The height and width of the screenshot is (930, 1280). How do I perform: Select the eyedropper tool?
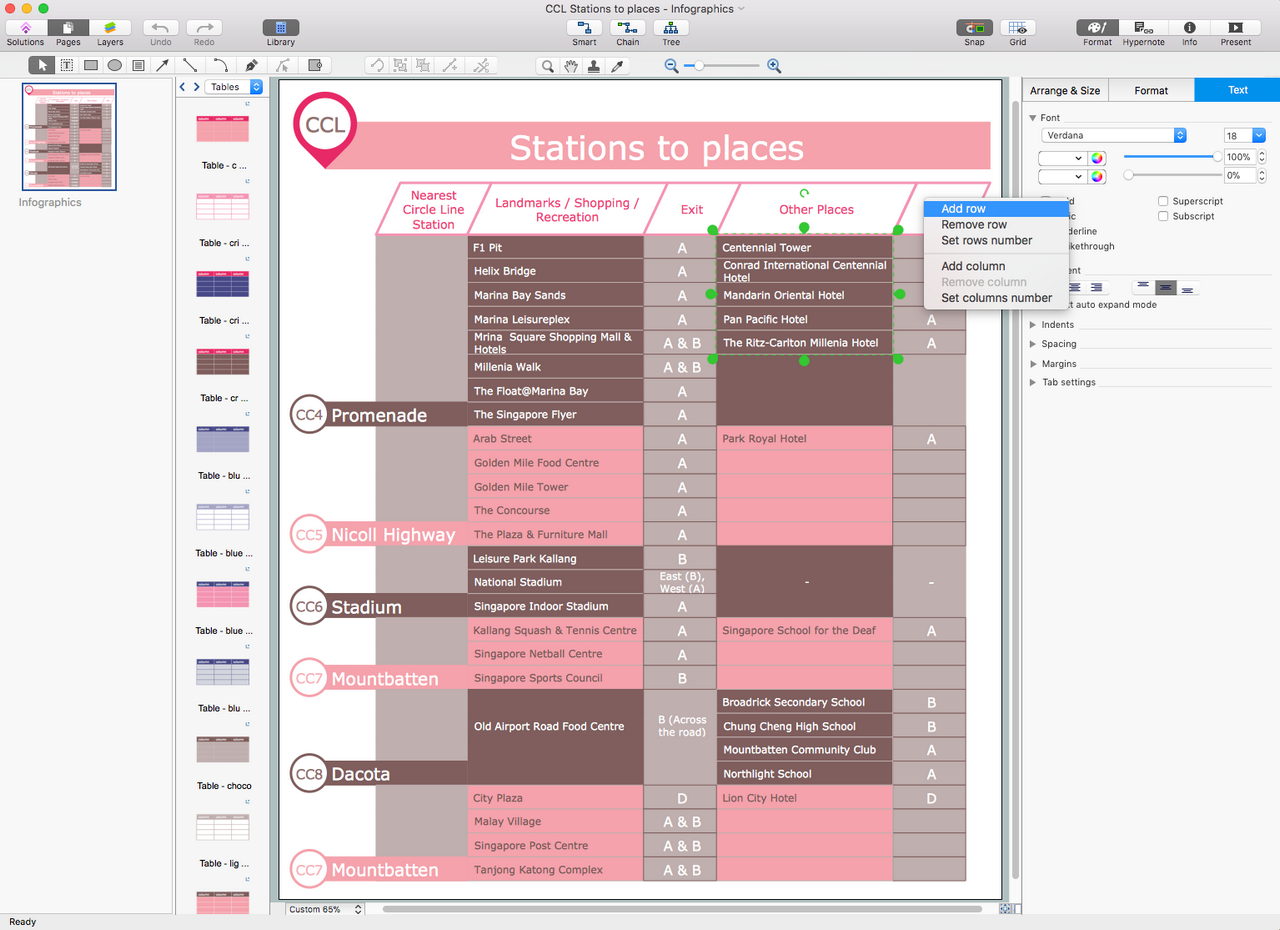tap(617, 66)
